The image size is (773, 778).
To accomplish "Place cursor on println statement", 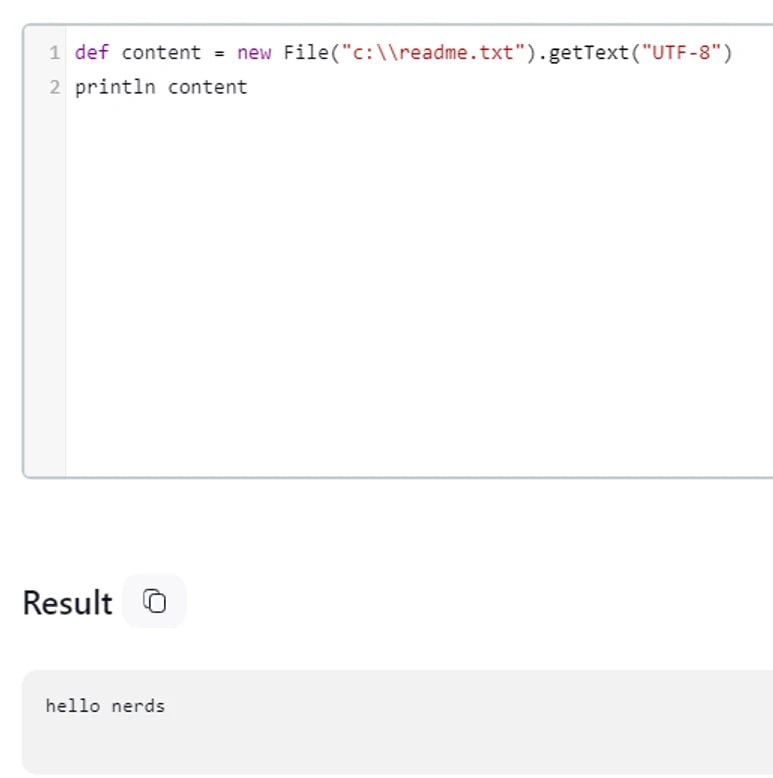I will tap(115, 87).
